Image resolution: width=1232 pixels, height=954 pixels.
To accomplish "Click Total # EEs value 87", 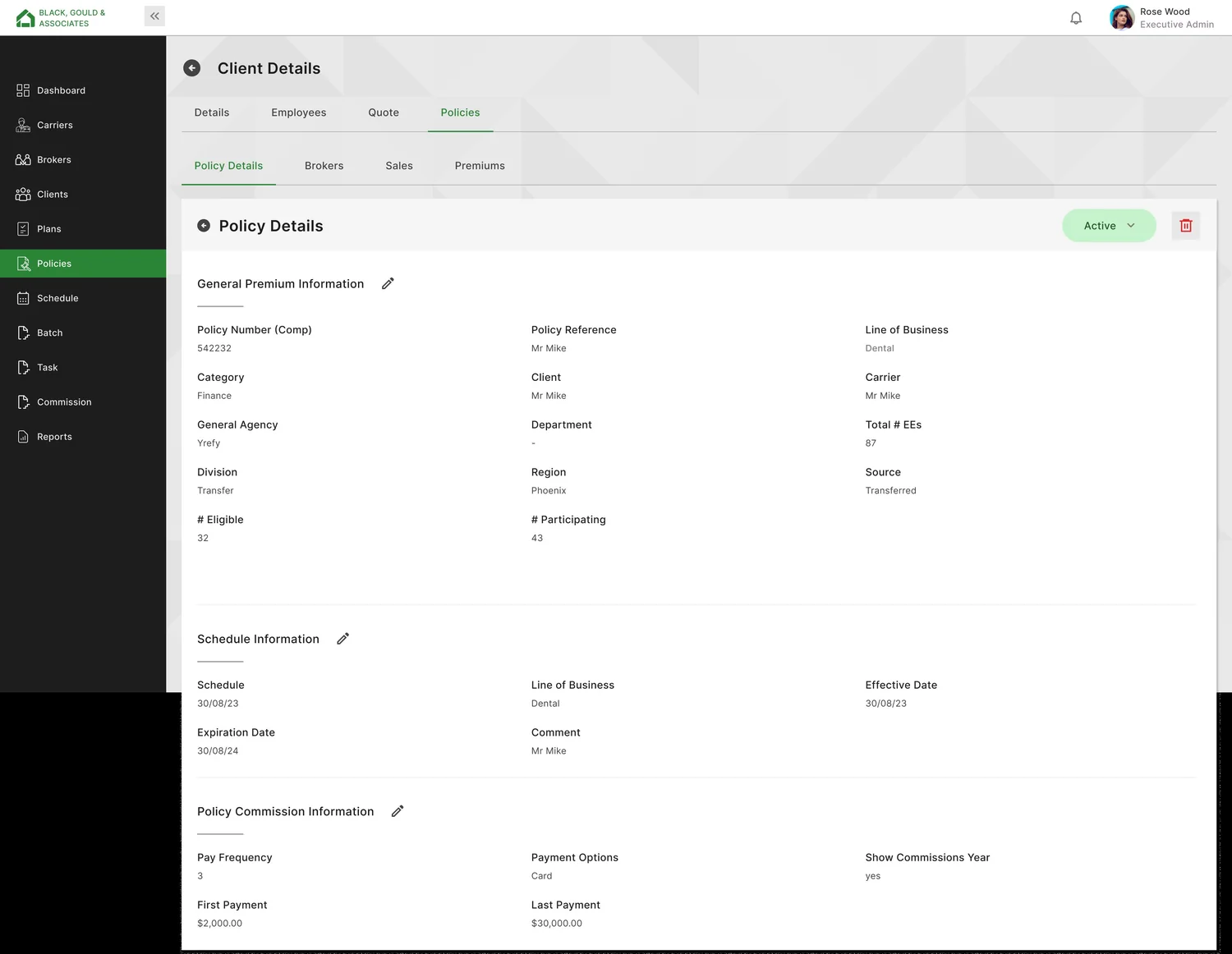I will click(871, 443).
